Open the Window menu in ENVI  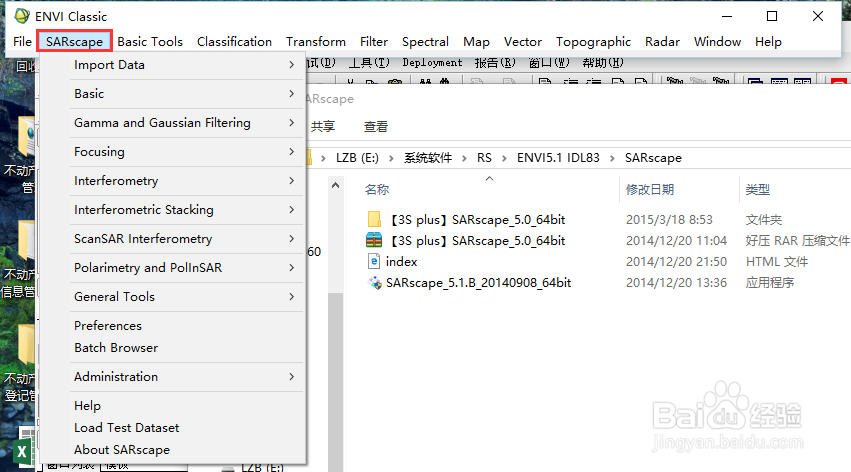tap(717, 42)
